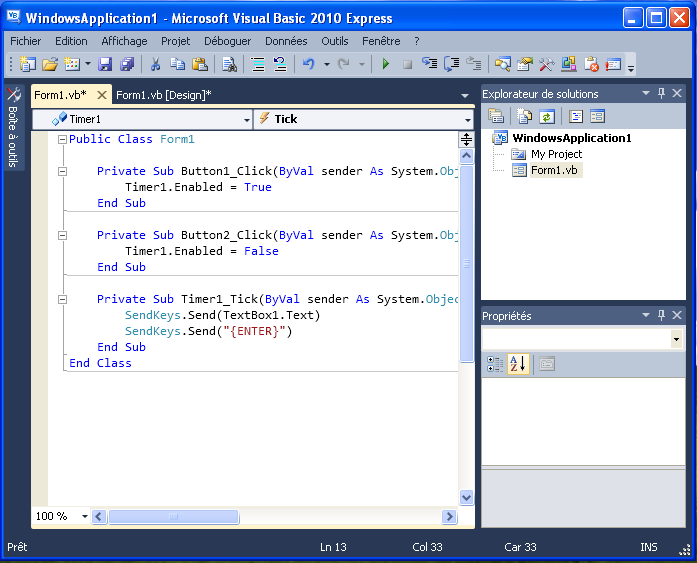Open the Add New Item dropdown arrow
This screenshot has width=697, height=563.
pos(88,64)
